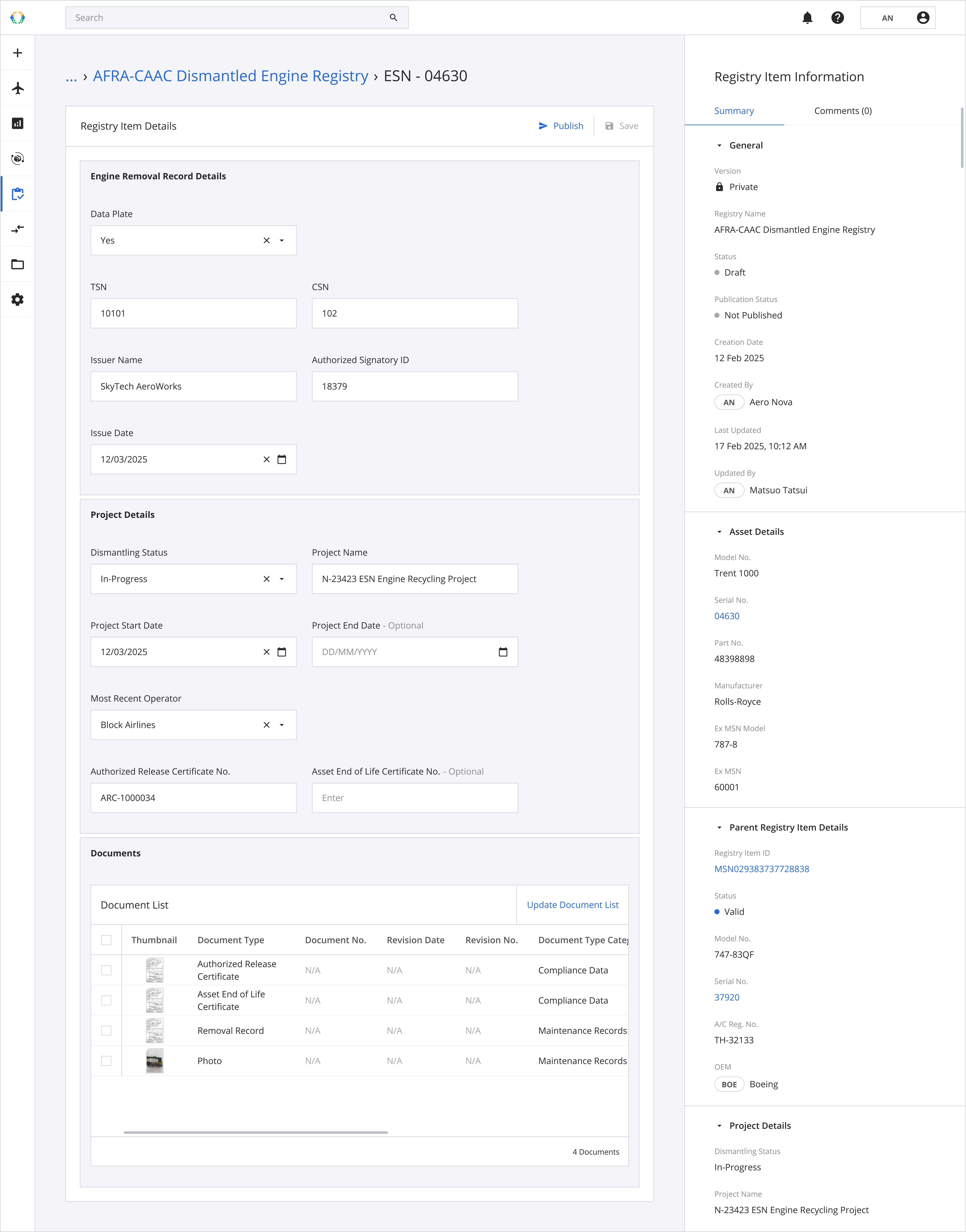
Task: Open the aircraft icon in sidebar
Action: 18,88
